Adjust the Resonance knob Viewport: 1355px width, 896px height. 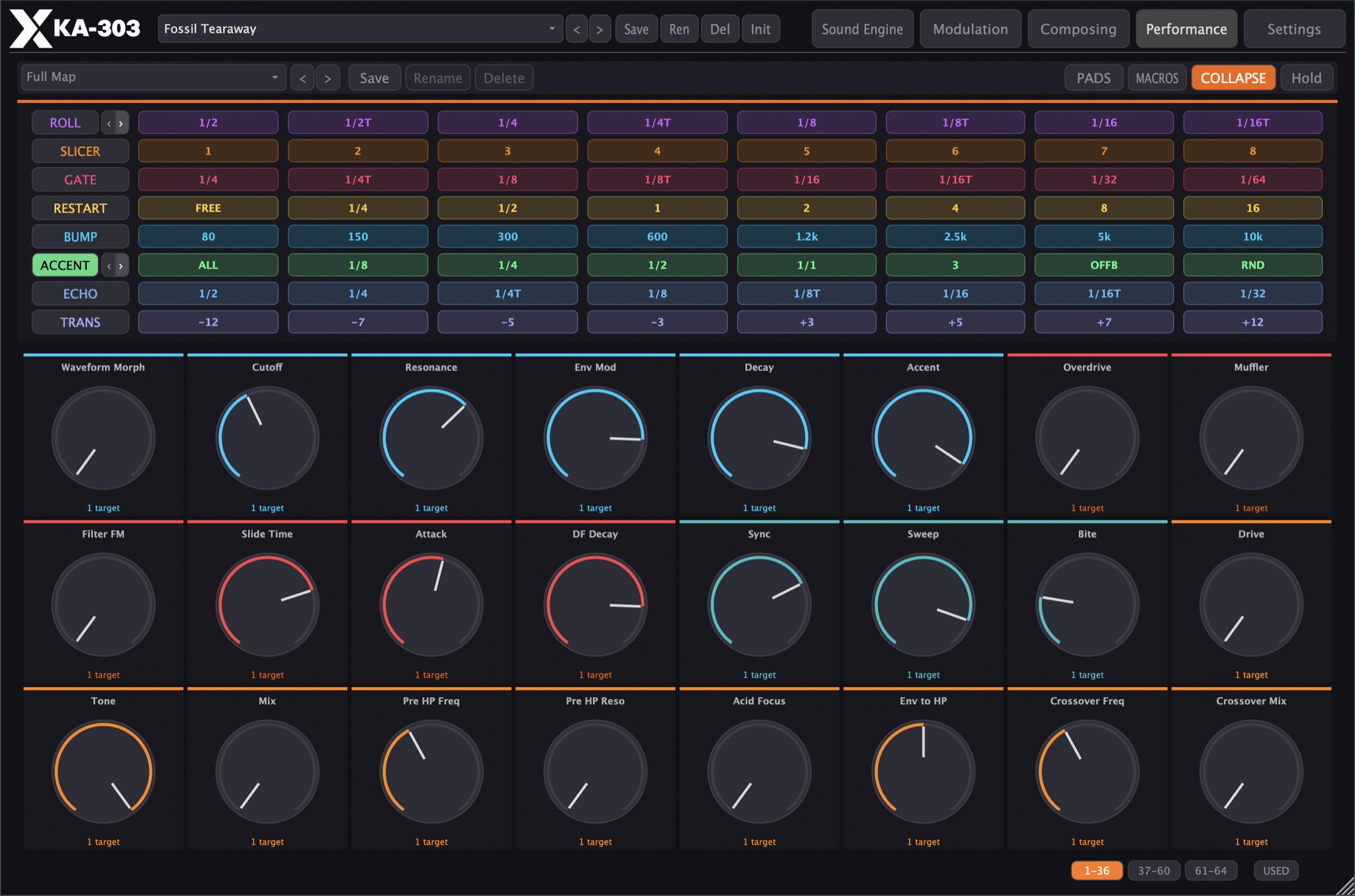pos(431,438)
